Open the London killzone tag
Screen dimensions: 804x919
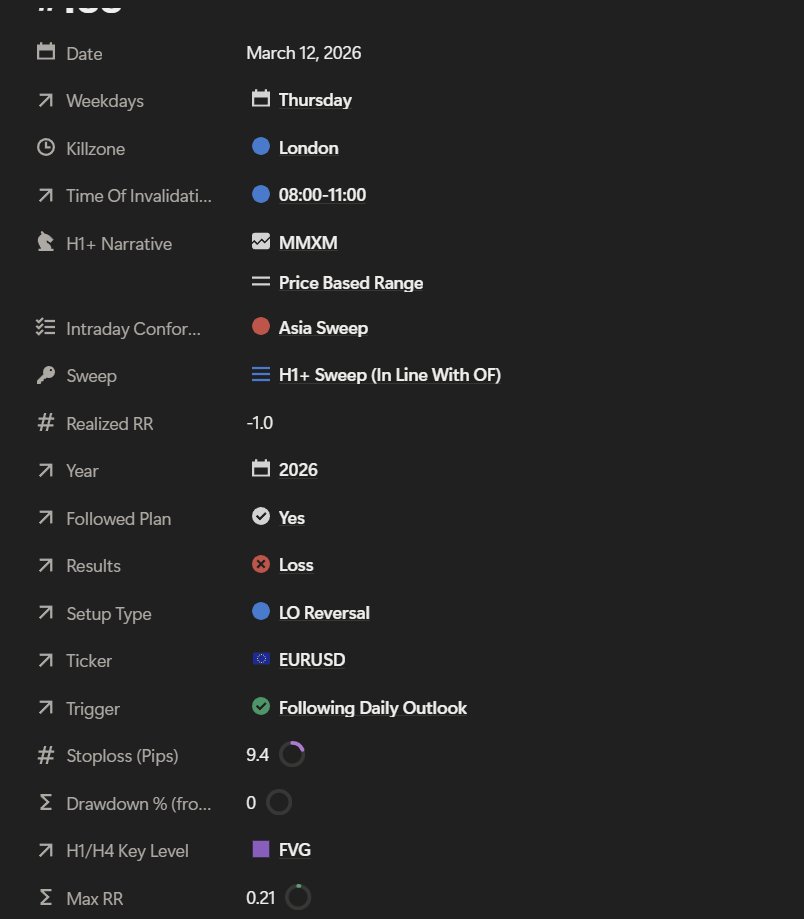(x=308, y=148)
